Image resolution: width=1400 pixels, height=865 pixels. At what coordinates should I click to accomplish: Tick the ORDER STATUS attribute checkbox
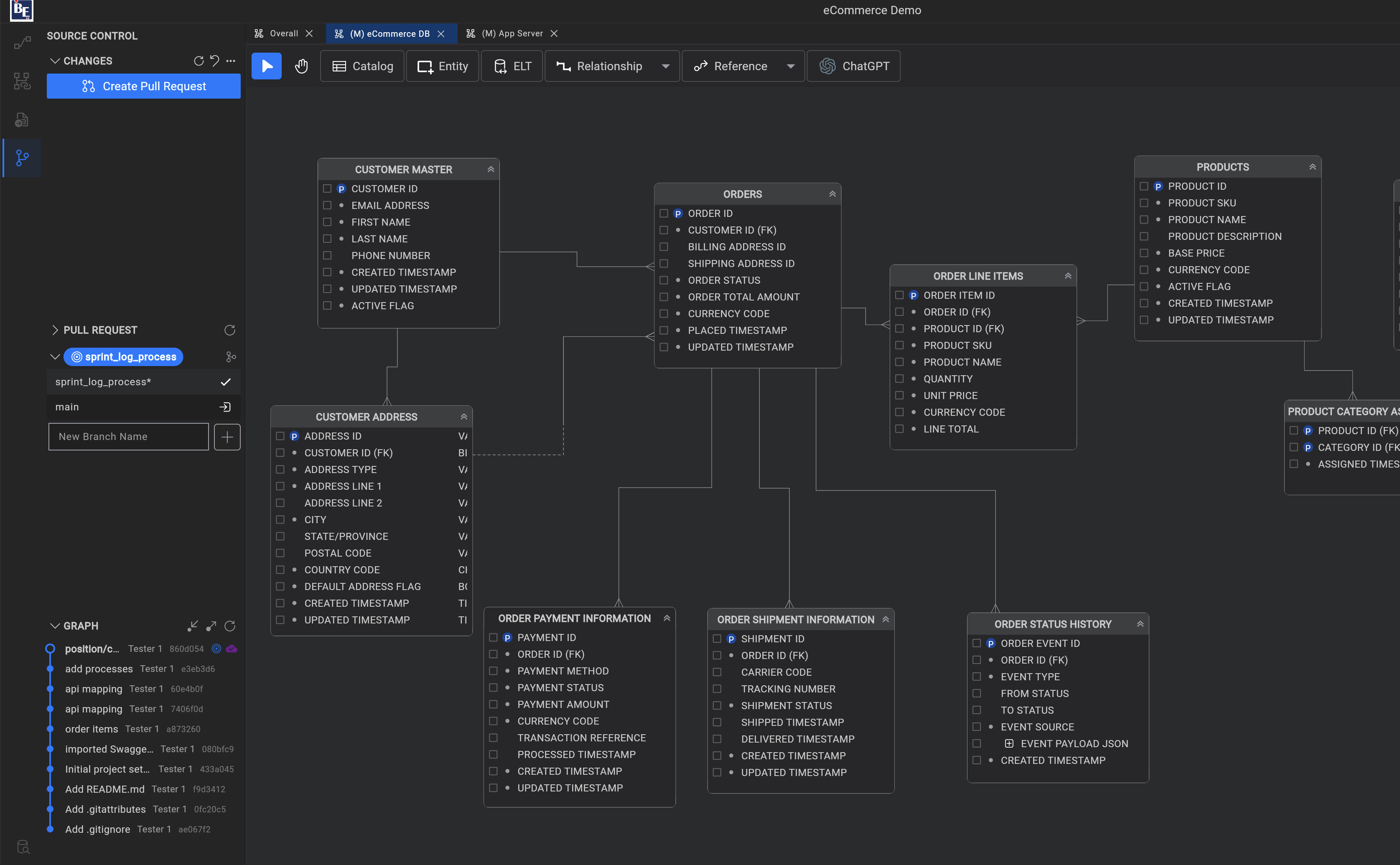(x=664, y=280)
